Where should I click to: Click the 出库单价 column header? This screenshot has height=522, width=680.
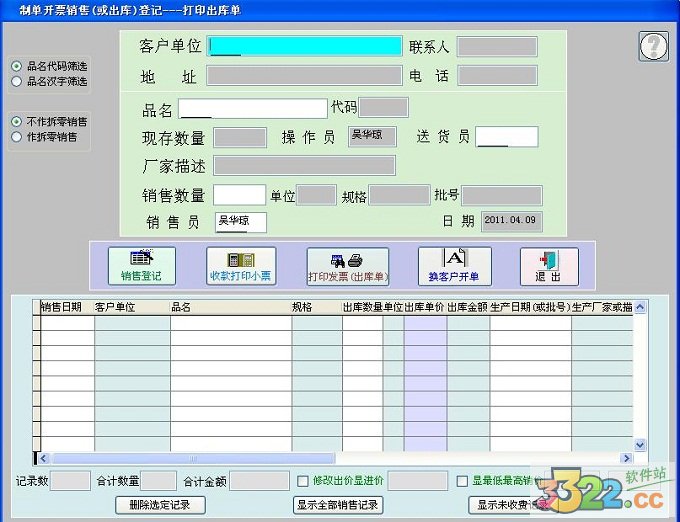425,308
